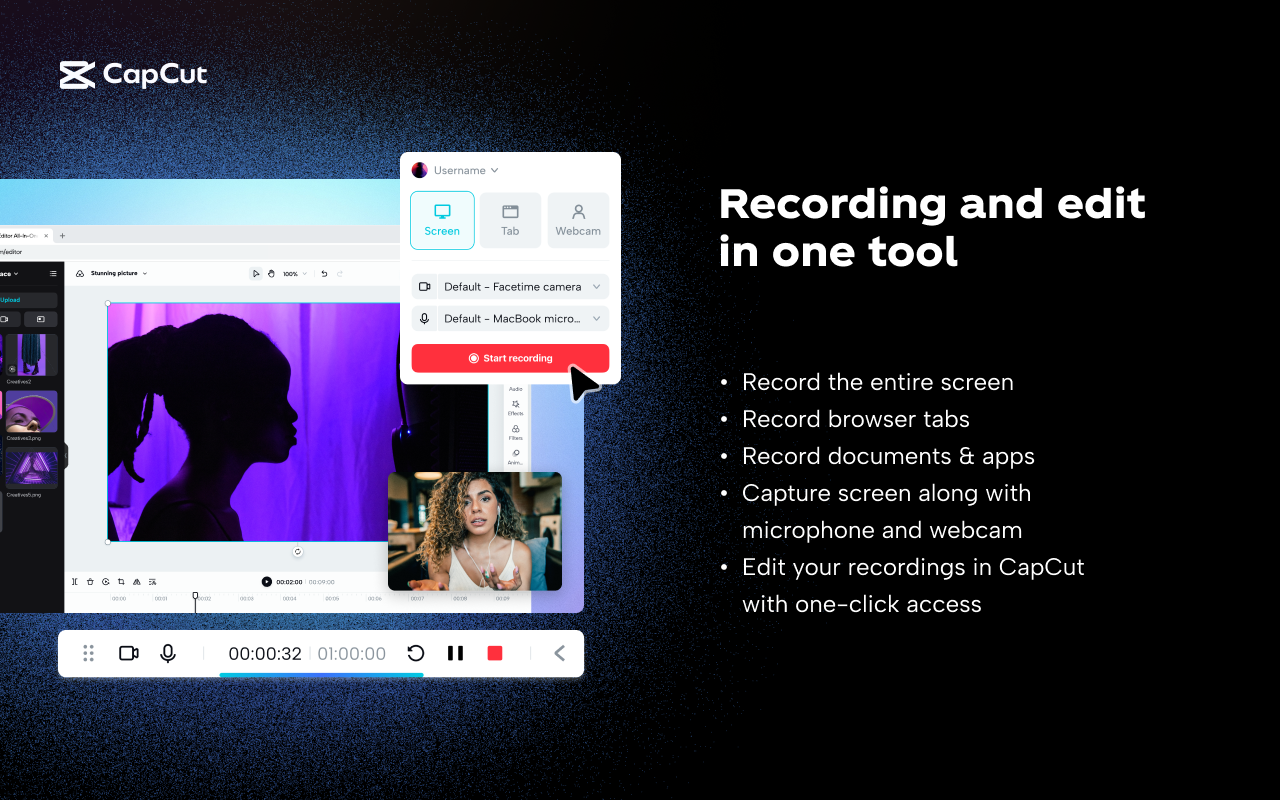1280x800 pixels.
Task: Toggle the microphone on the recording bar
Action: [168, 653]
